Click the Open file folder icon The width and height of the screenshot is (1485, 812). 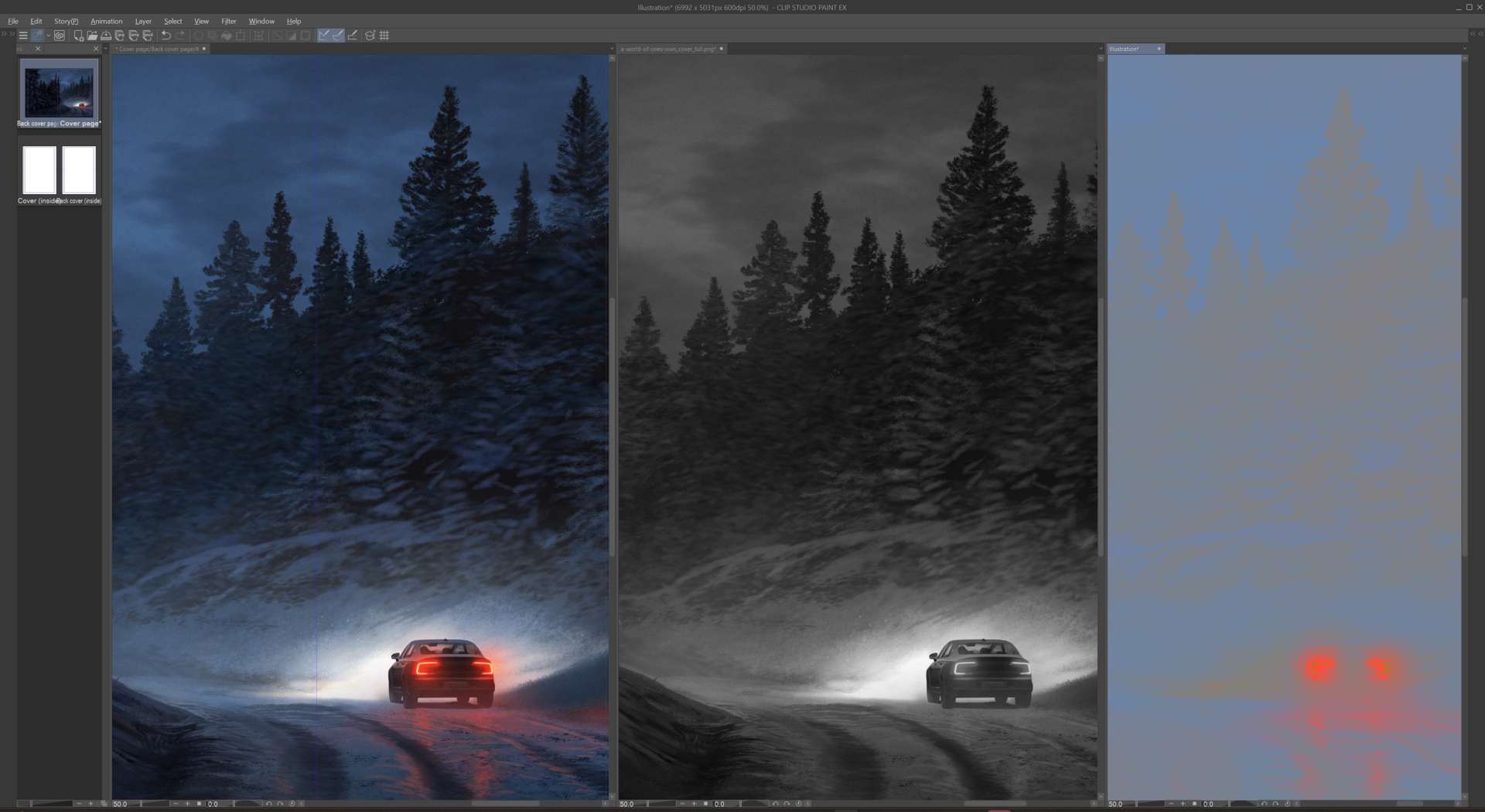click(x=92, y=36)
